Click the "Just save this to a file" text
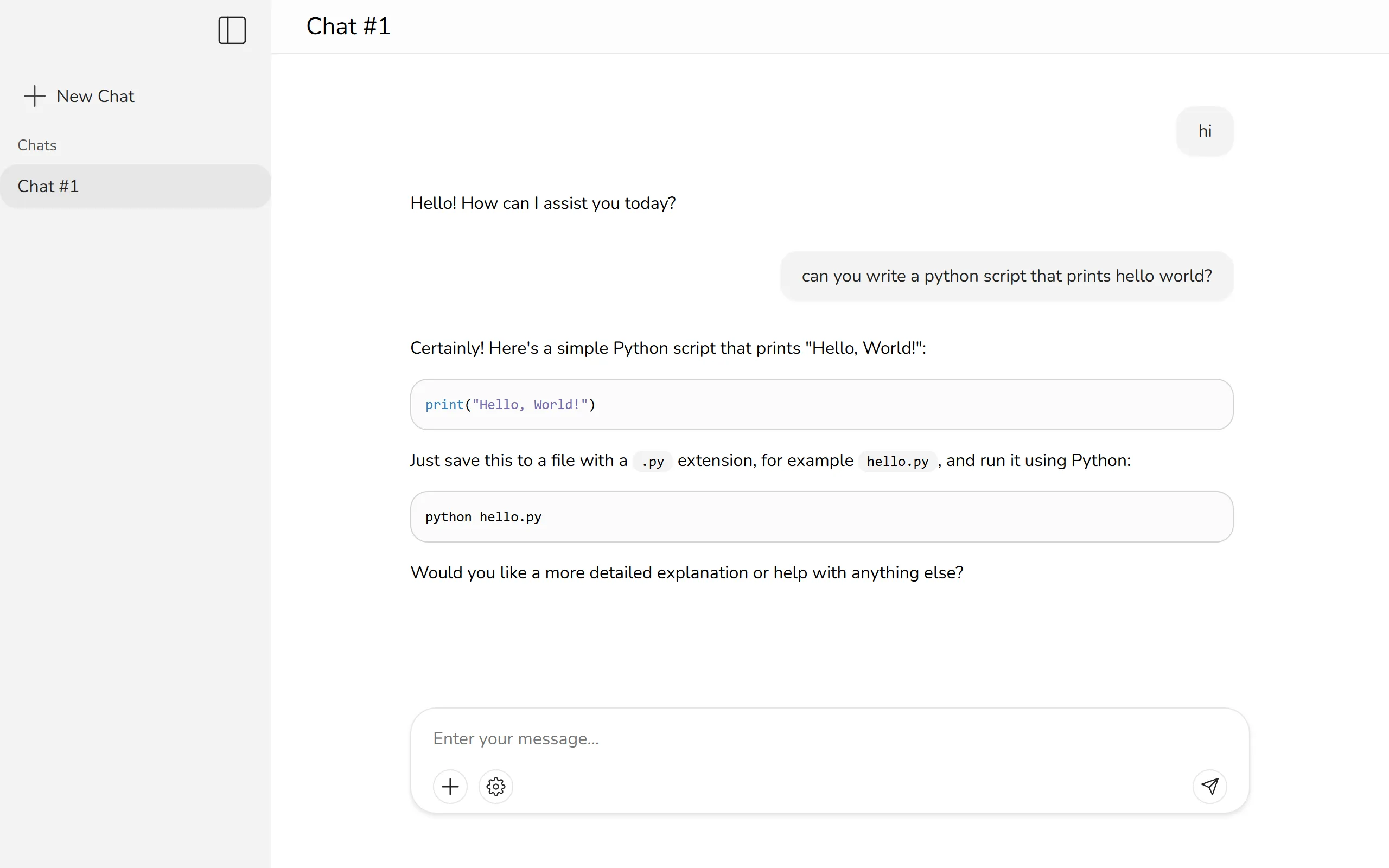This screenshot has width=1389, height=868. point(518,461)
